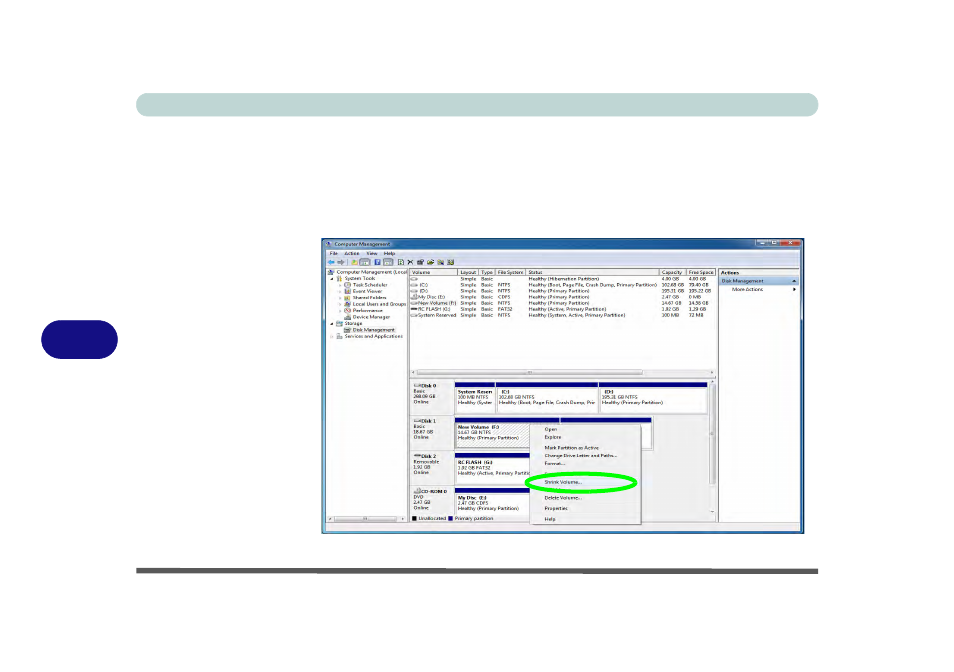
Task: Click the Back arrow toolbar icon
Action: pyautogui.click(x=331, y=262)
